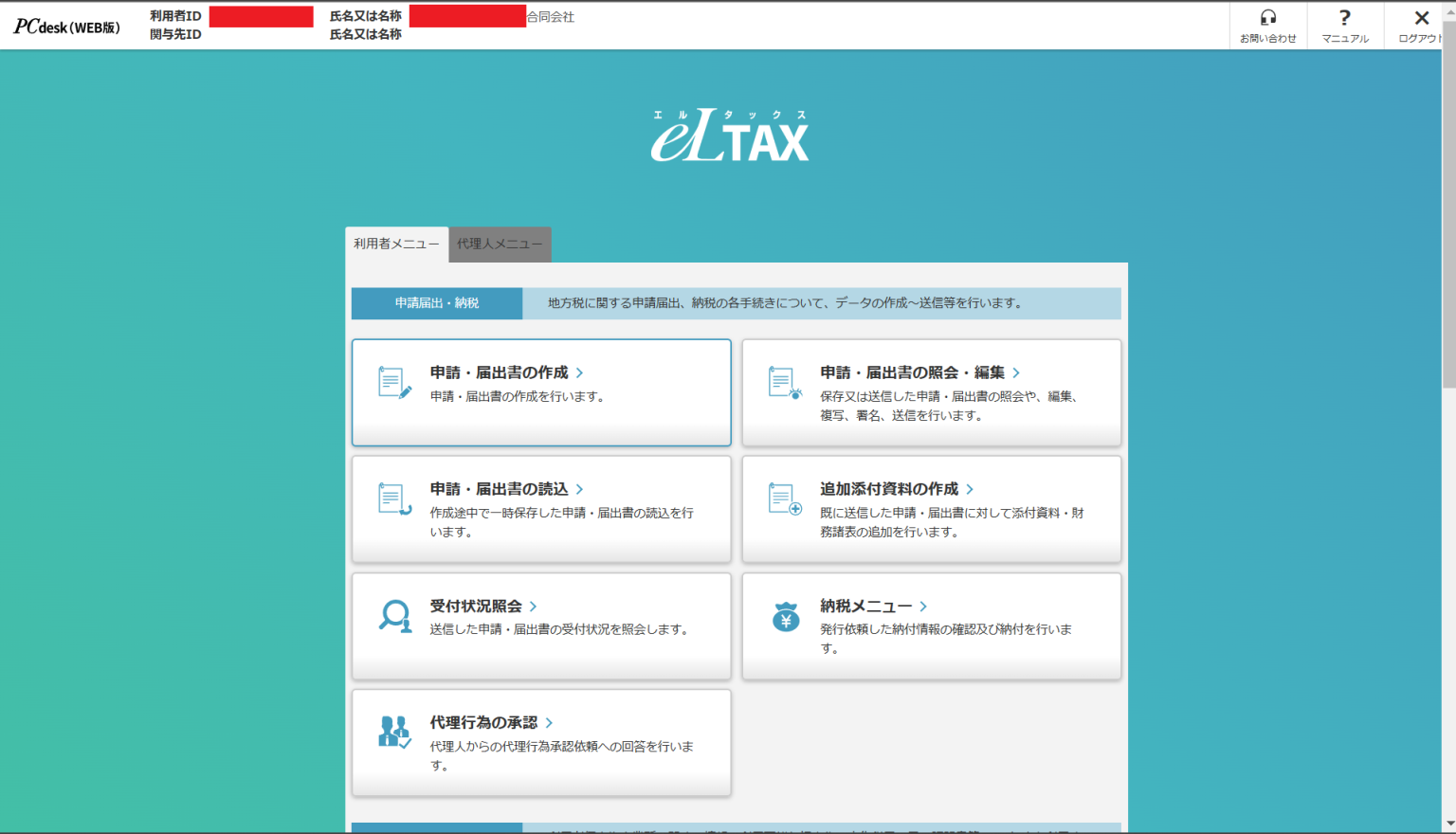Expand the chevron beside 納税メニュー

coord(923,606)
